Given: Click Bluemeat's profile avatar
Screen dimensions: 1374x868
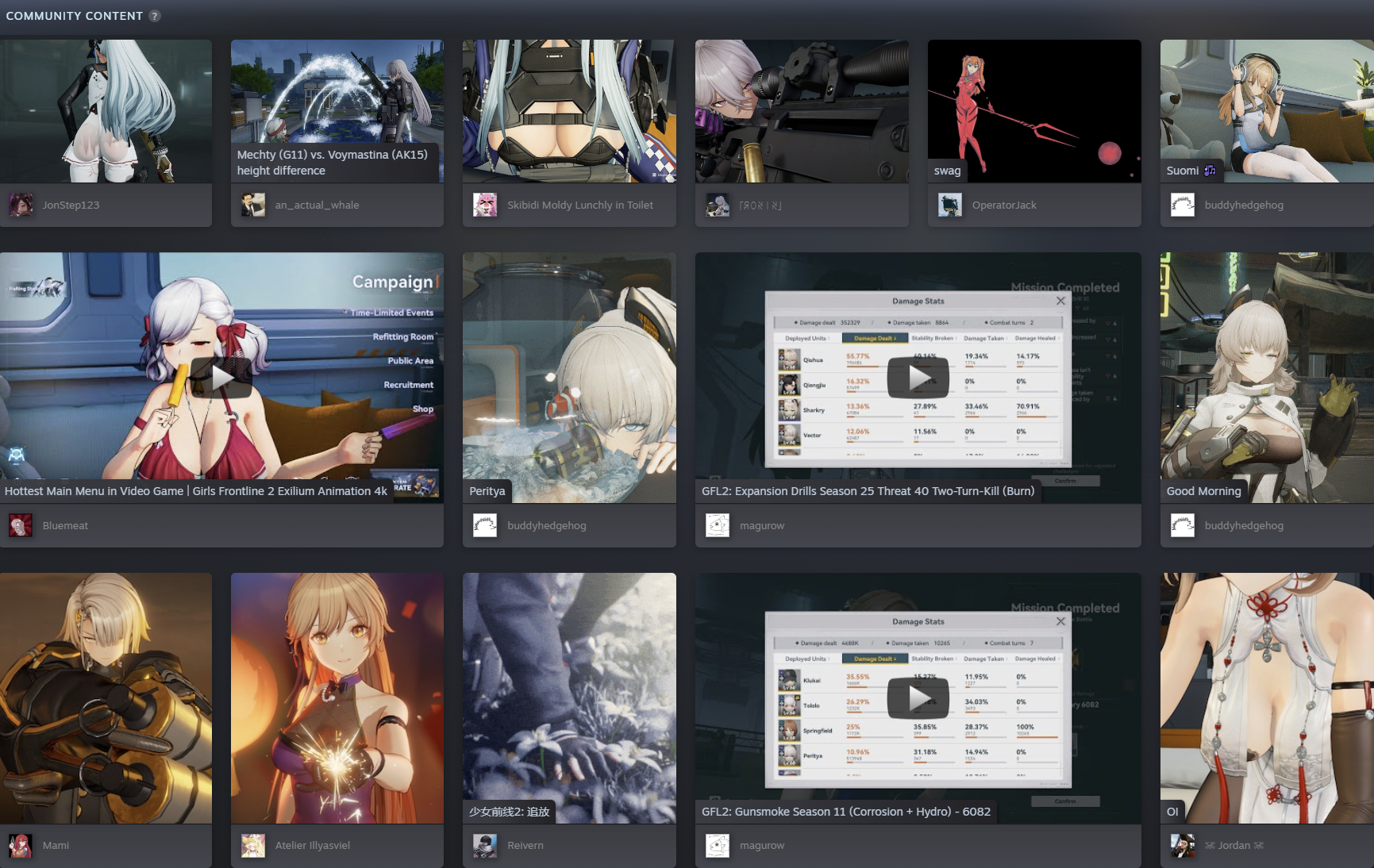Looking at the screenshot, I should click(x=21, y=525).
